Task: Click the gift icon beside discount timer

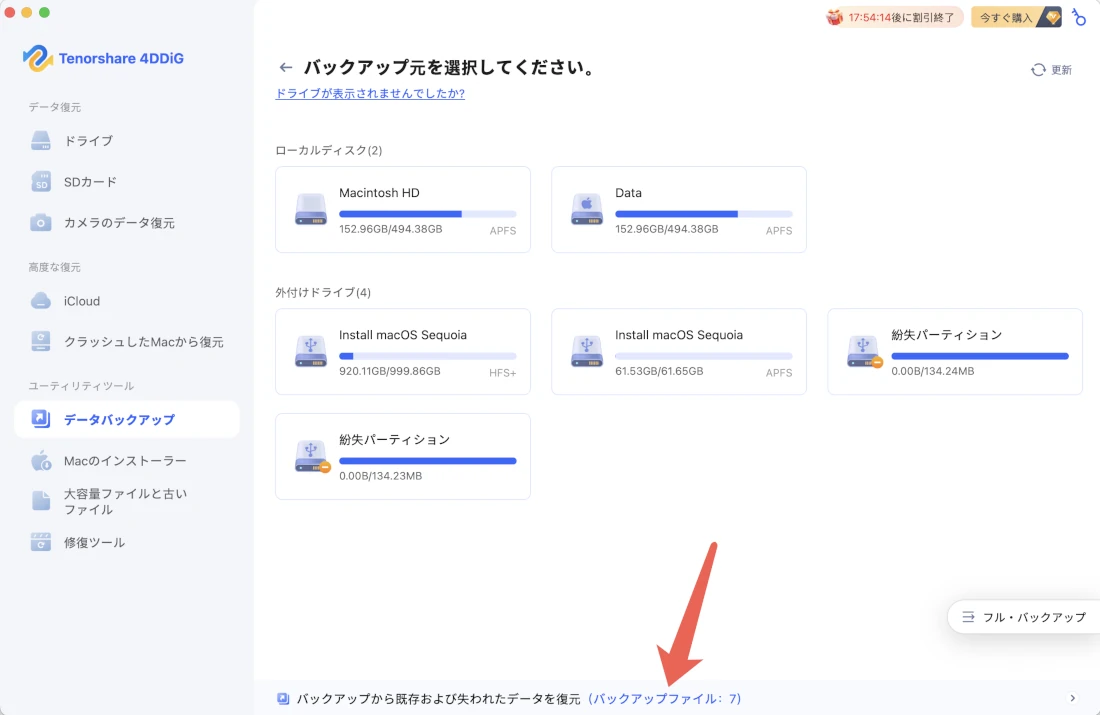Action: coord(834,17)
